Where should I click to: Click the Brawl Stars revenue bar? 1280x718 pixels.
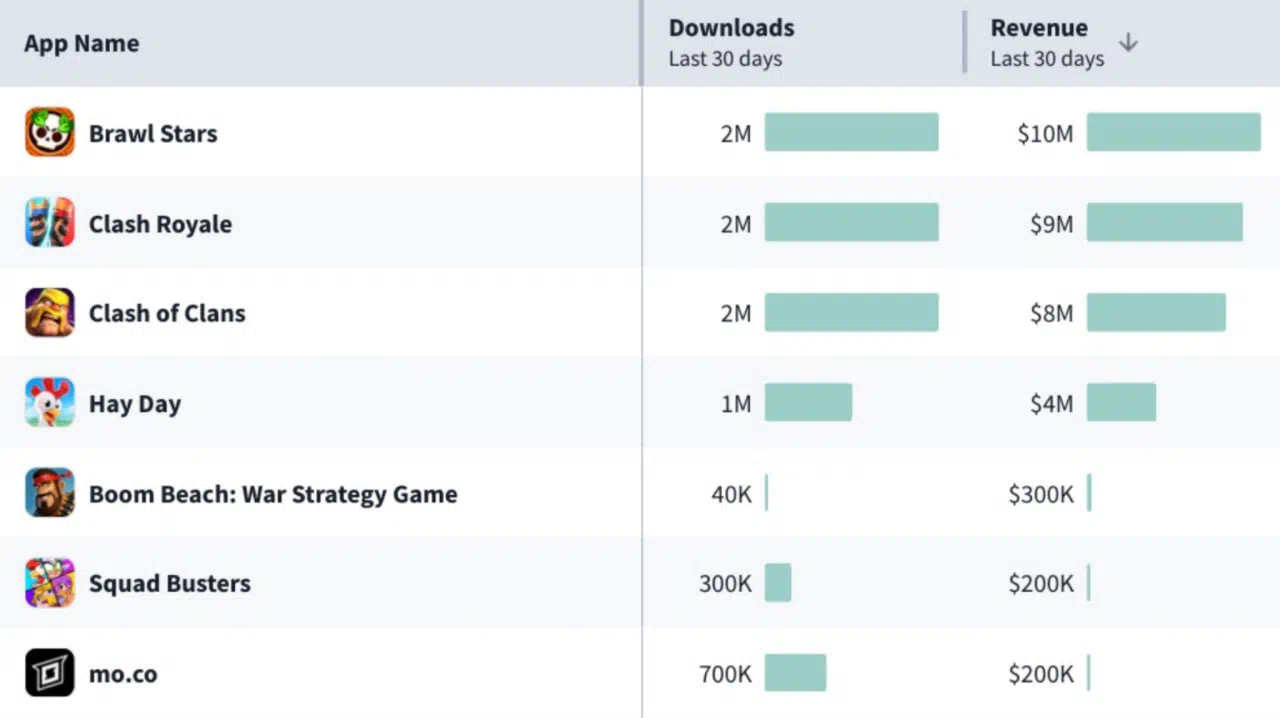pos(1174,132)
